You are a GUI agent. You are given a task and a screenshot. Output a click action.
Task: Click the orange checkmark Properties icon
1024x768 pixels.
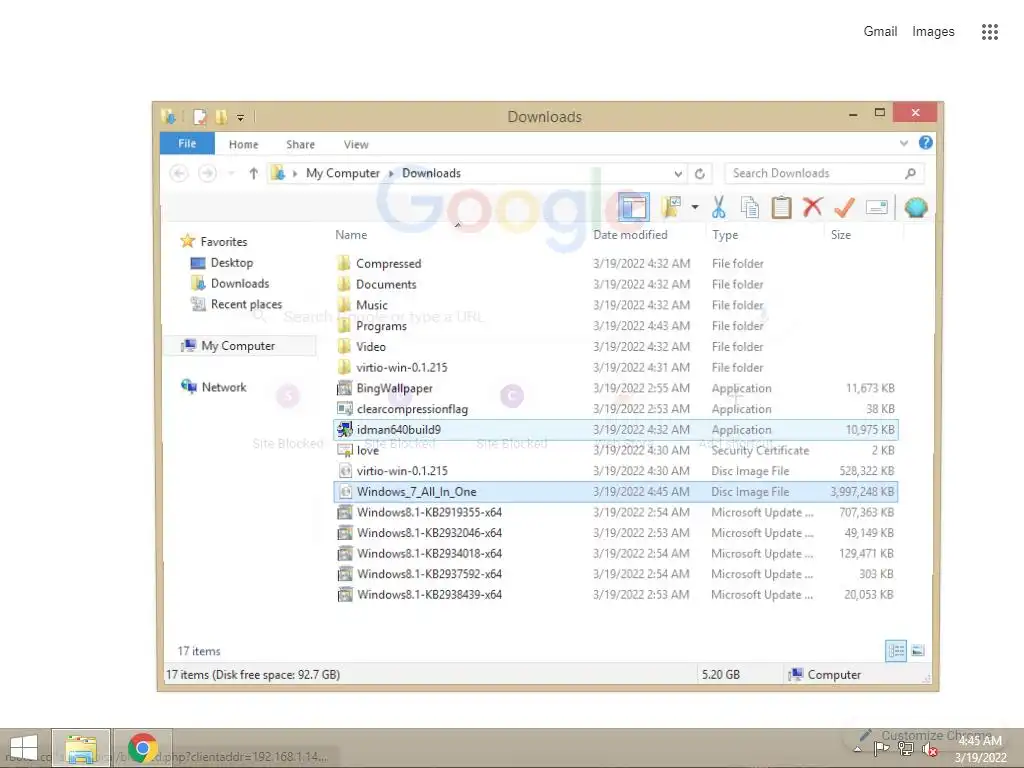[844, 208]
